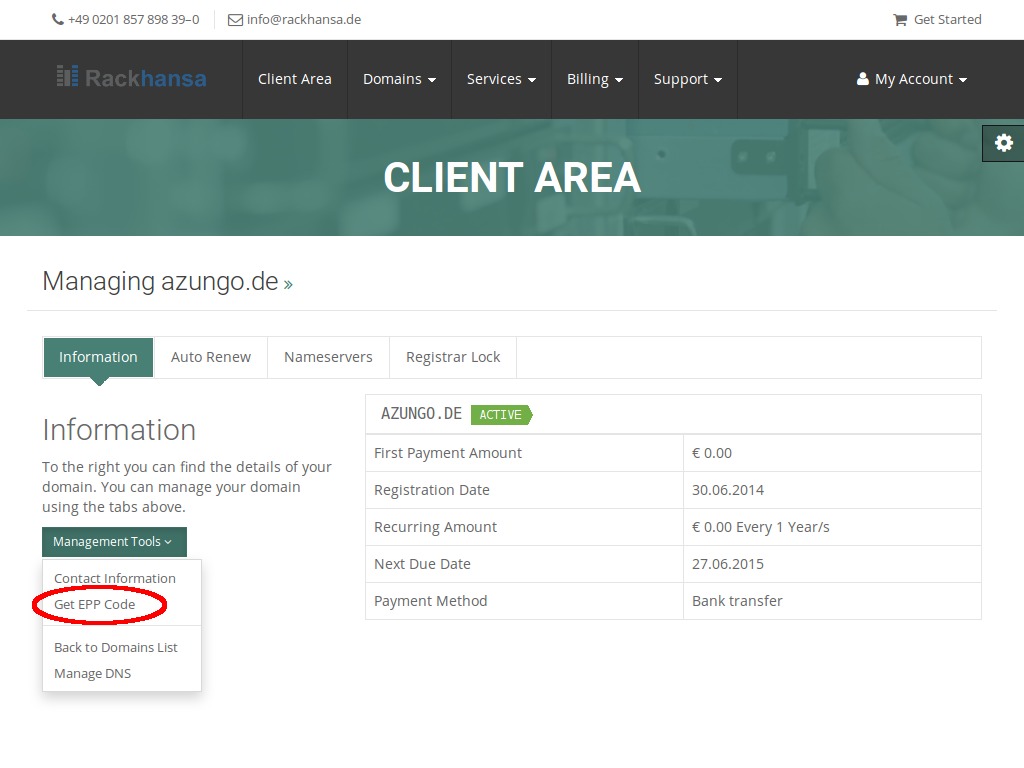This screenshot has height=768, width=1024.
Task: Choose Contact Information from the menu
Action: tap(115, 579)
